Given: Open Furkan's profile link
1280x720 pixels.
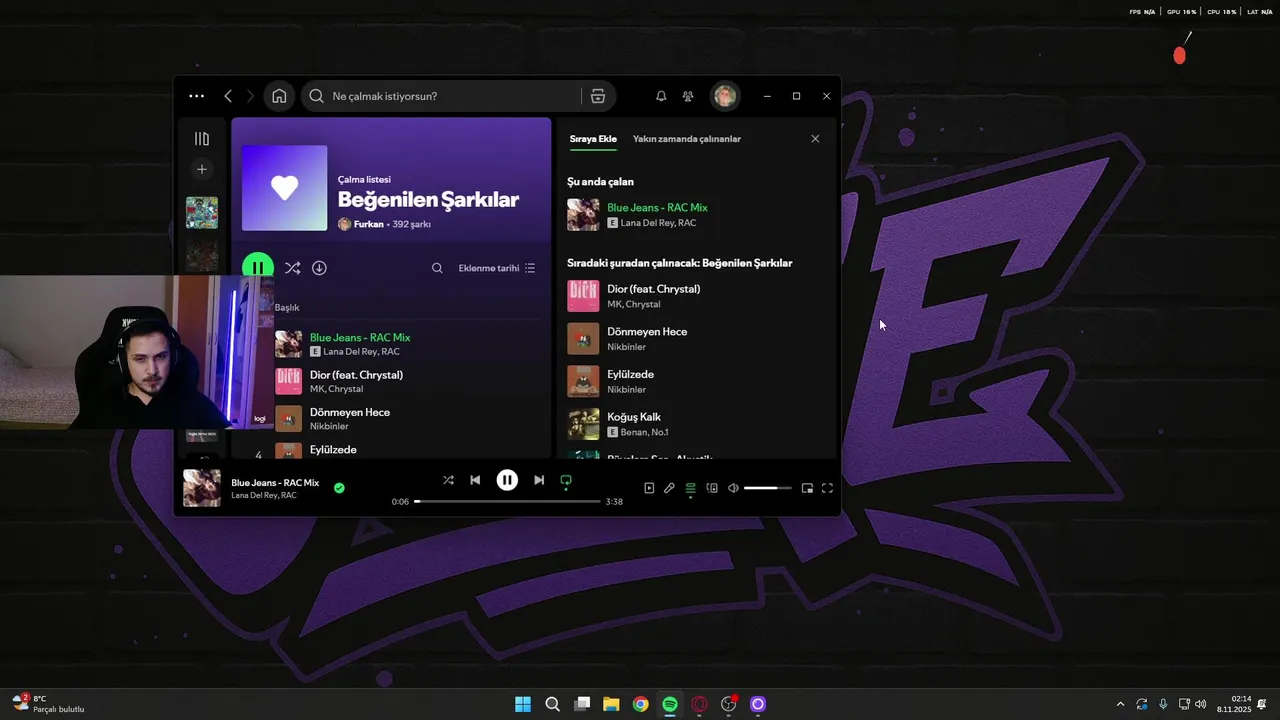Looking at the screenshot, I should coord(368,224).
